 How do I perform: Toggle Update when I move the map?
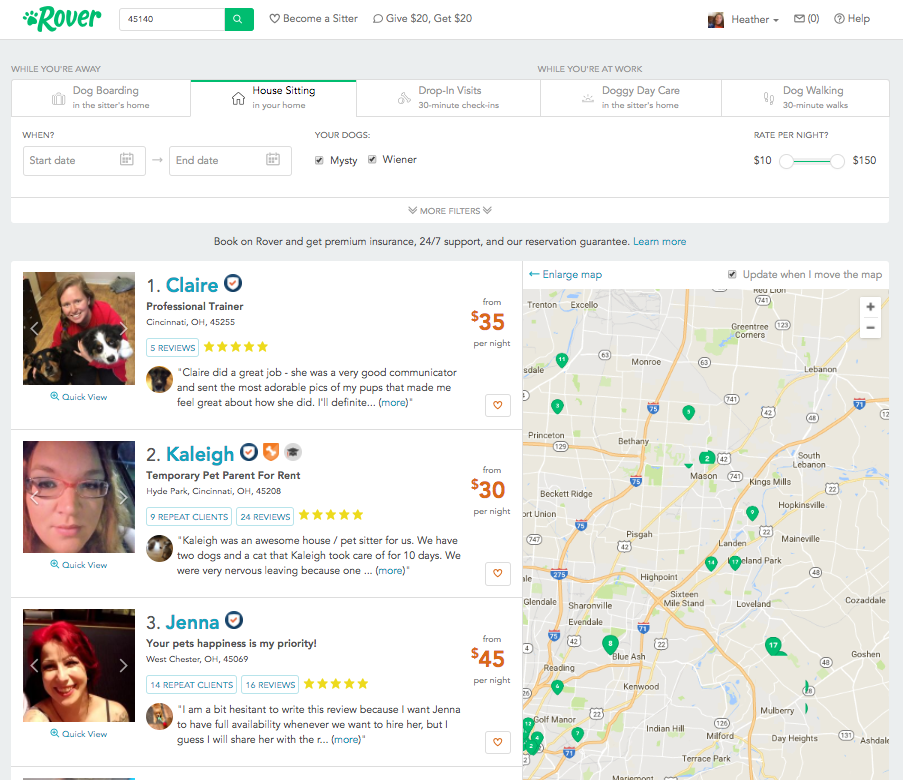732,274
